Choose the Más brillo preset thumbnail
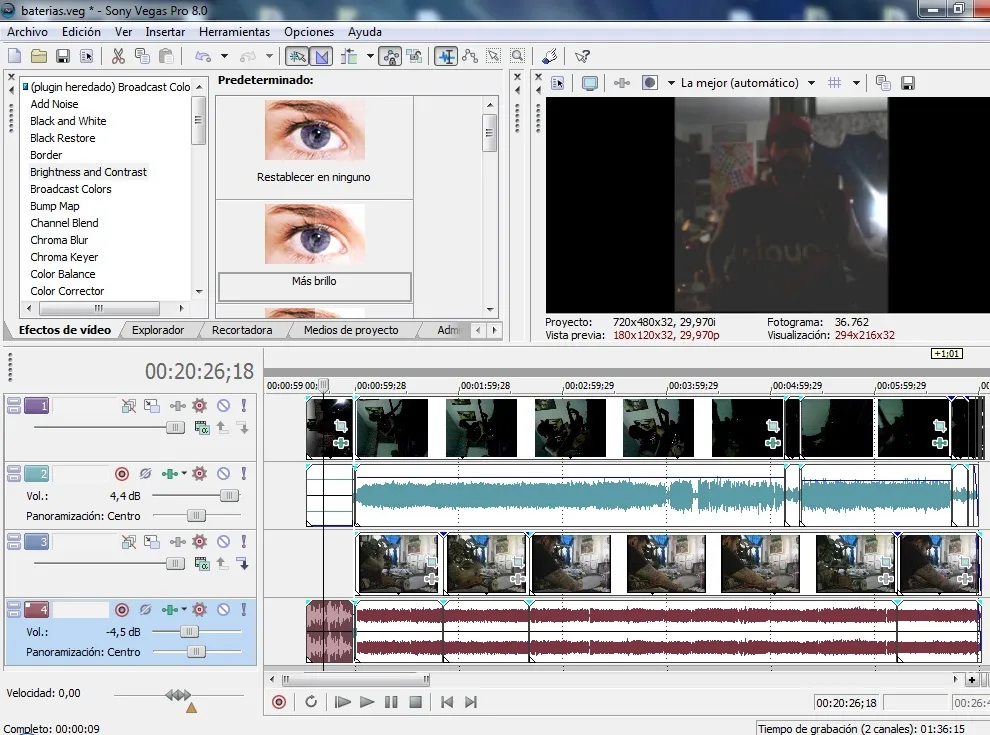Image resolution: width=990 pixels, height=735 pixels. (x=314, y=233)
